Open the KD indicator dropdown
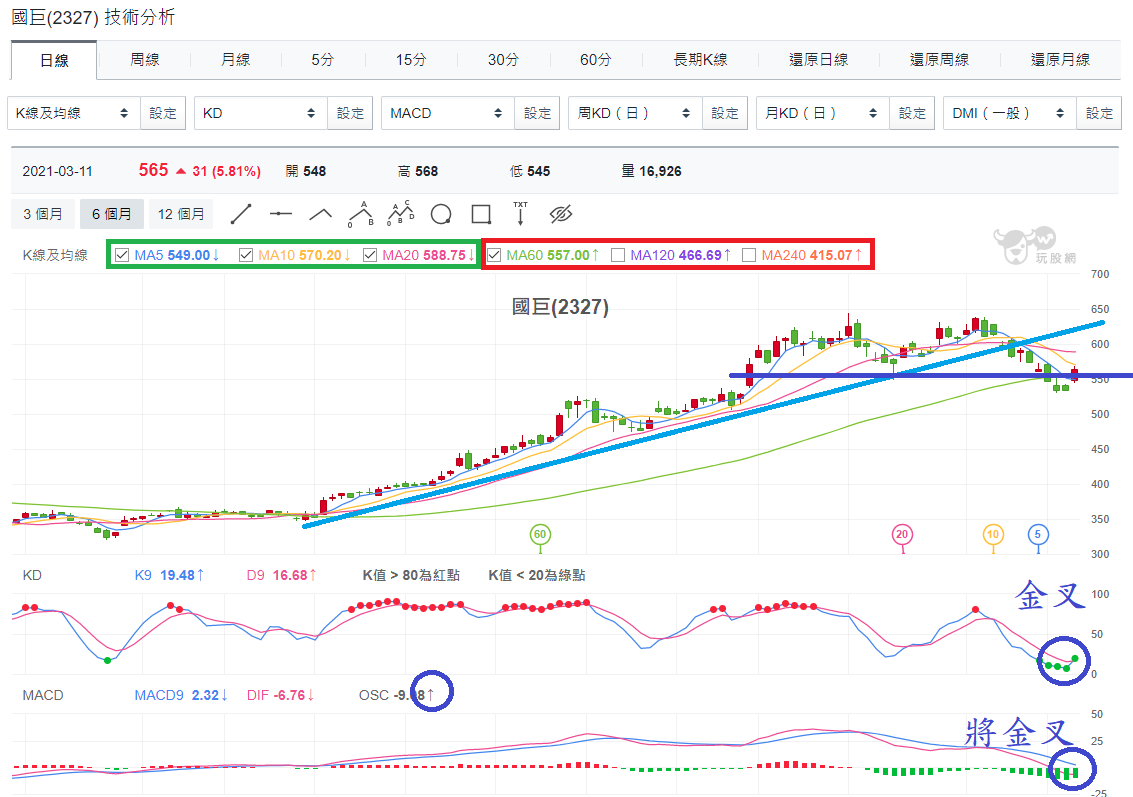The width and height of the screenshot is (1133, 797). click(x=261, y=113)
